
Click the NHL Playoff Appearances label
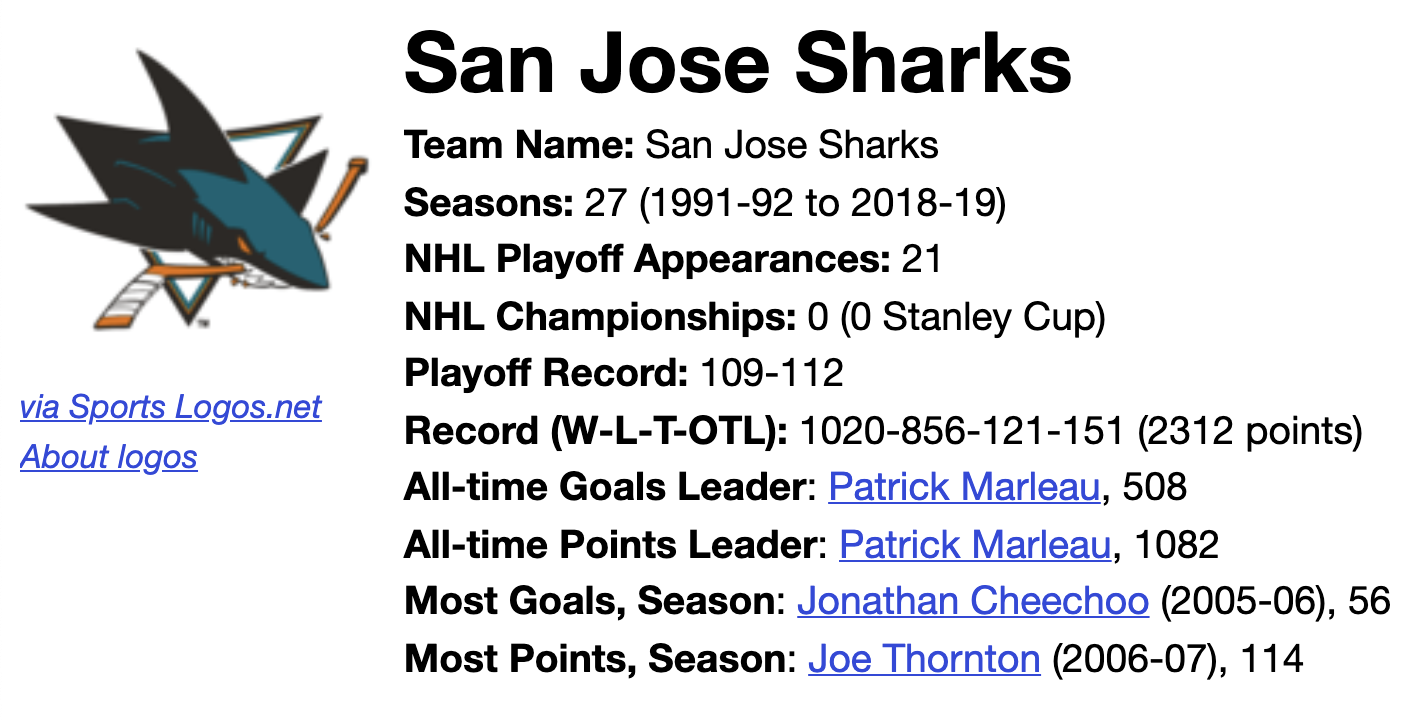647,260
